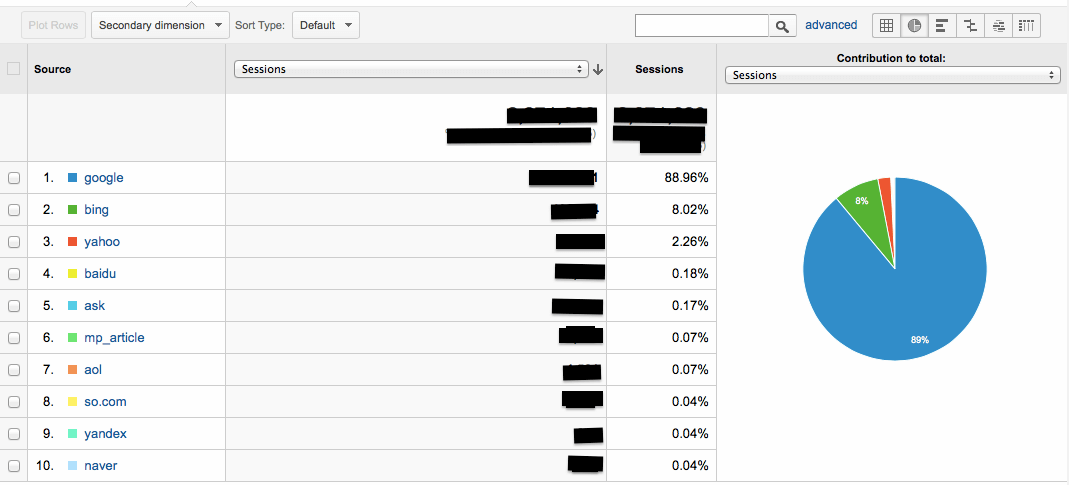The image size is (1069, 485).
Task: Tick the checkbox for yandex row
Action: click(14, 435)
